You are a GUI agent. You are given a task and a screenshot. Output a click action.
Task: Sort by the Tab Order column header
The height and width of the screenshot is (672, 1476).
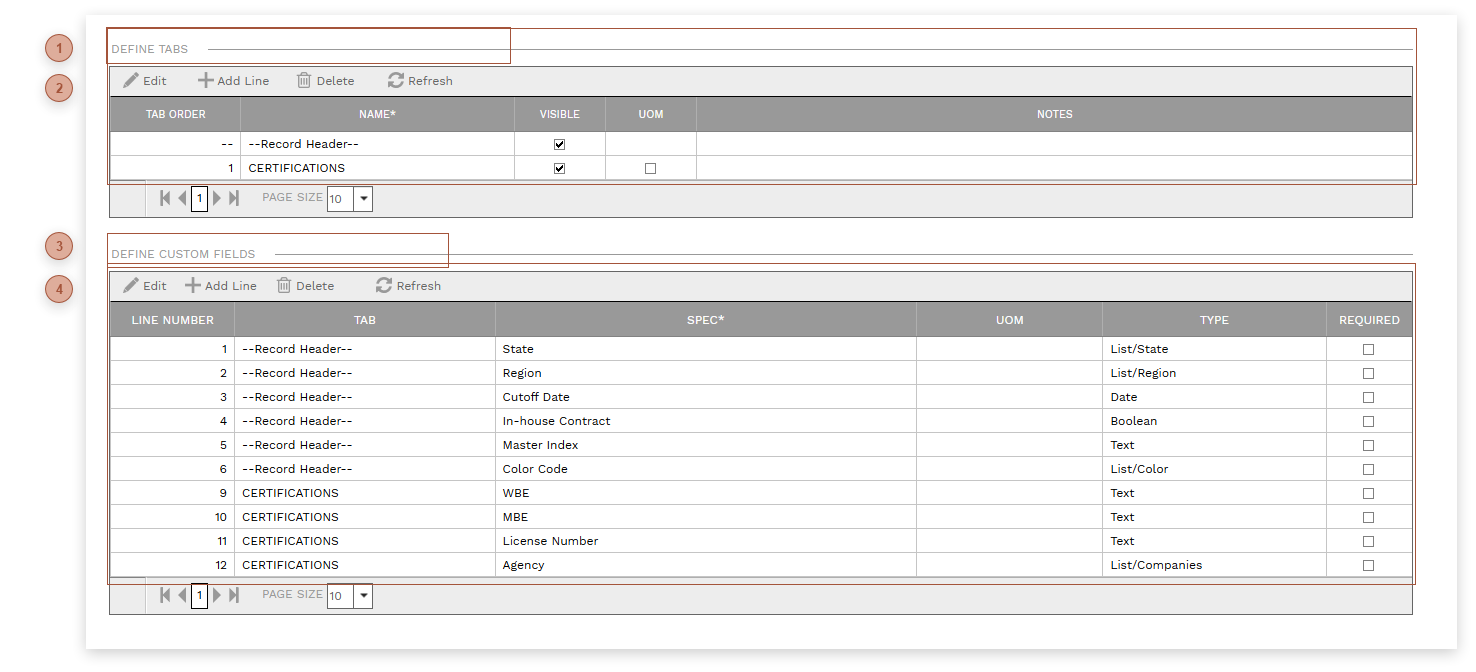175,115
